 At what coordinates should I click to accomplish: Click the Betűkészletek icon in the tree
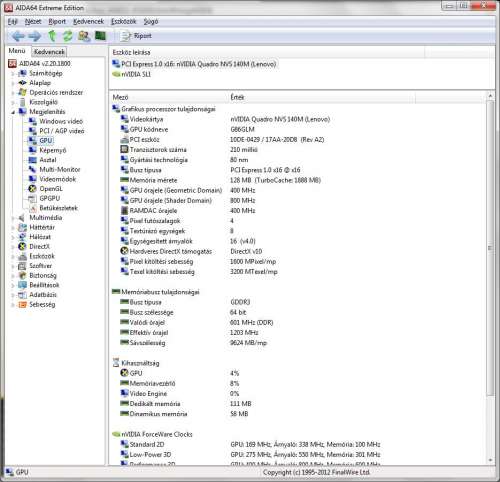(x=32, y=208)
